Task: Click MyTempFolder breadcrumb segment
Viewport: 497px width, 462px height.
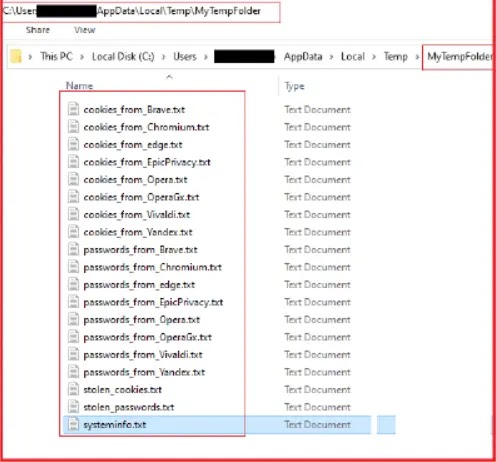Action: pyautogui.click(x=459, y=57)
